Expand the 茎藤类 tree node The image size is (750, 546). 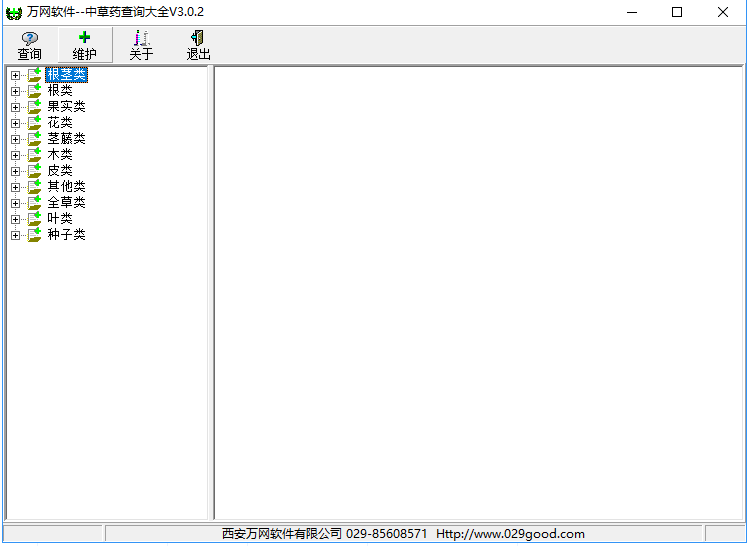tap(15, 140)
